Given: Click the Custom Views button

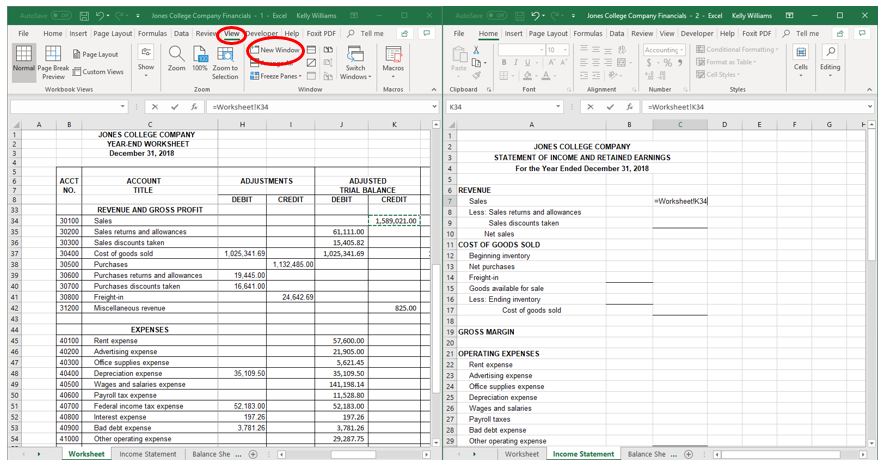Looking at the screenshot, I should [99, 72].
